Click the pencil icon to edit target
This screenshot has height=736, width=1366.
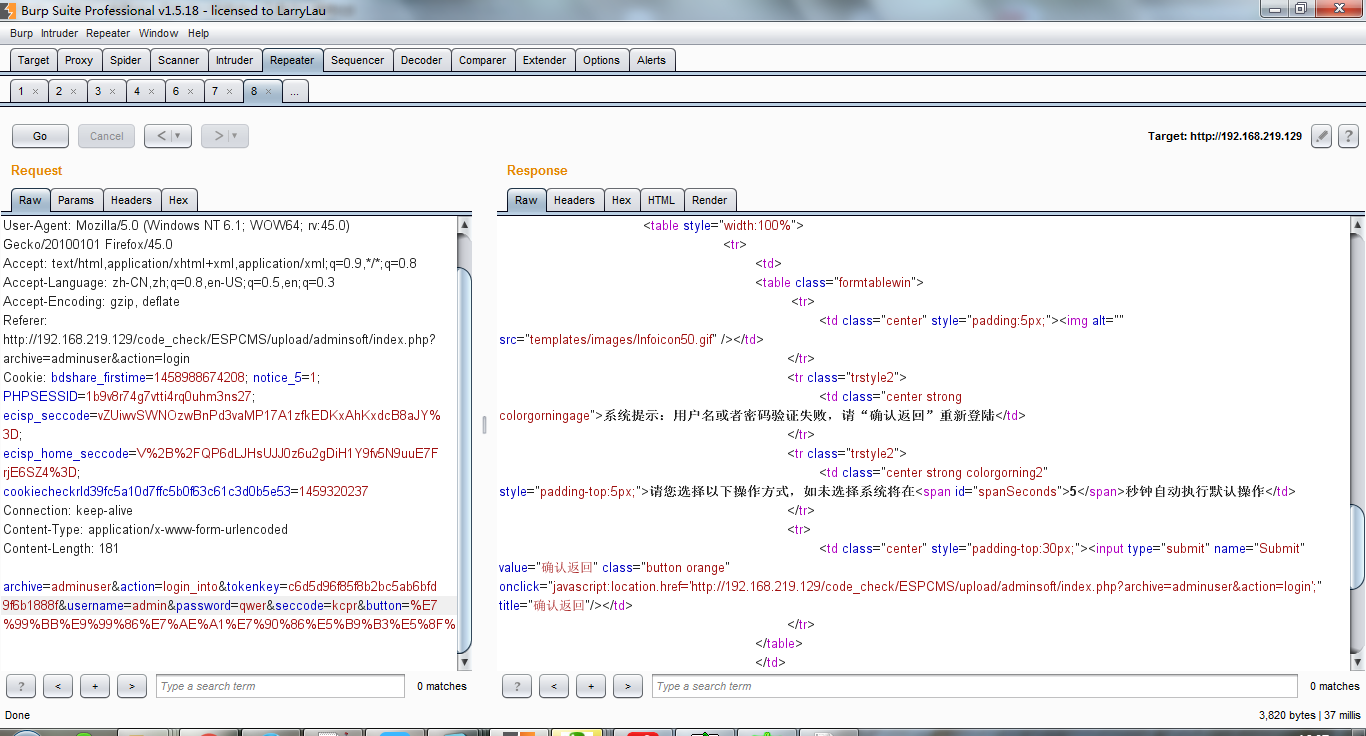pos(1322,136)
